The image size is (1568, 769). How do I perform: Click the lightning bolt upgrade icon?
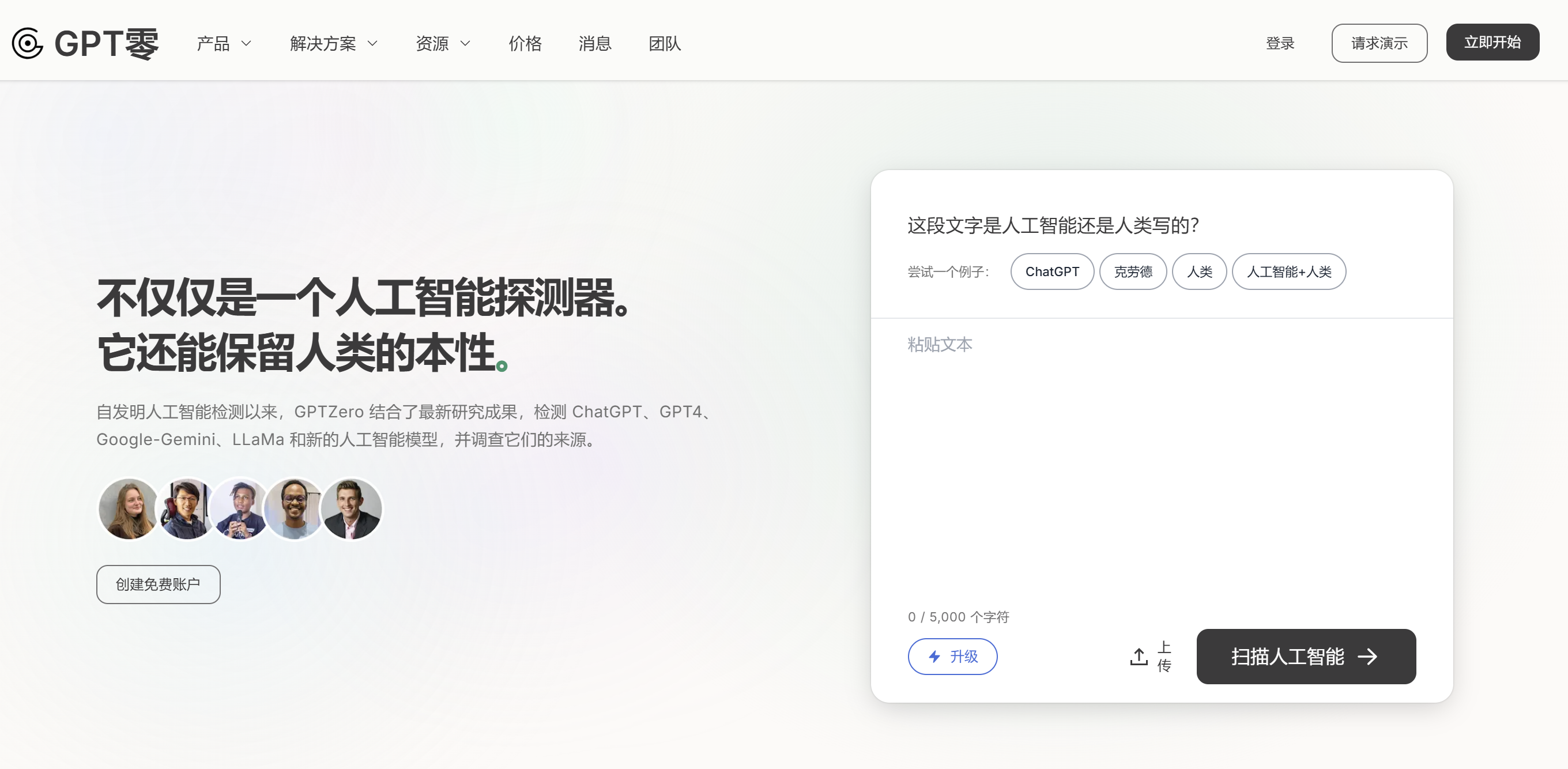[x=933, y=657]
